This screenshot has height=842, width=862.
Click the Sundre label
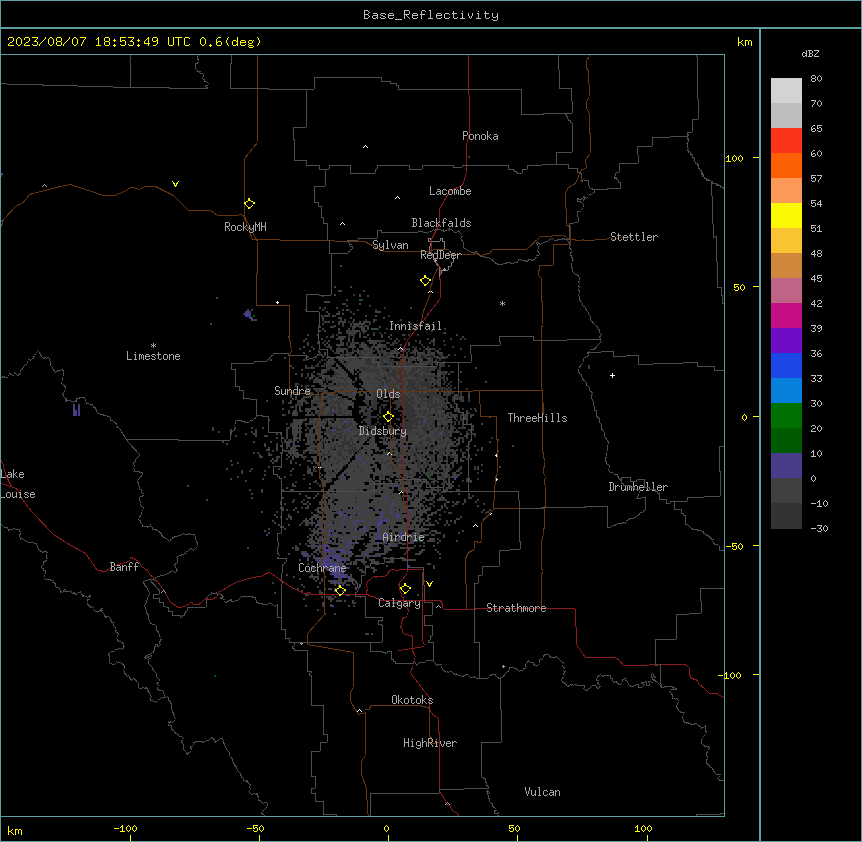(292, 391)
